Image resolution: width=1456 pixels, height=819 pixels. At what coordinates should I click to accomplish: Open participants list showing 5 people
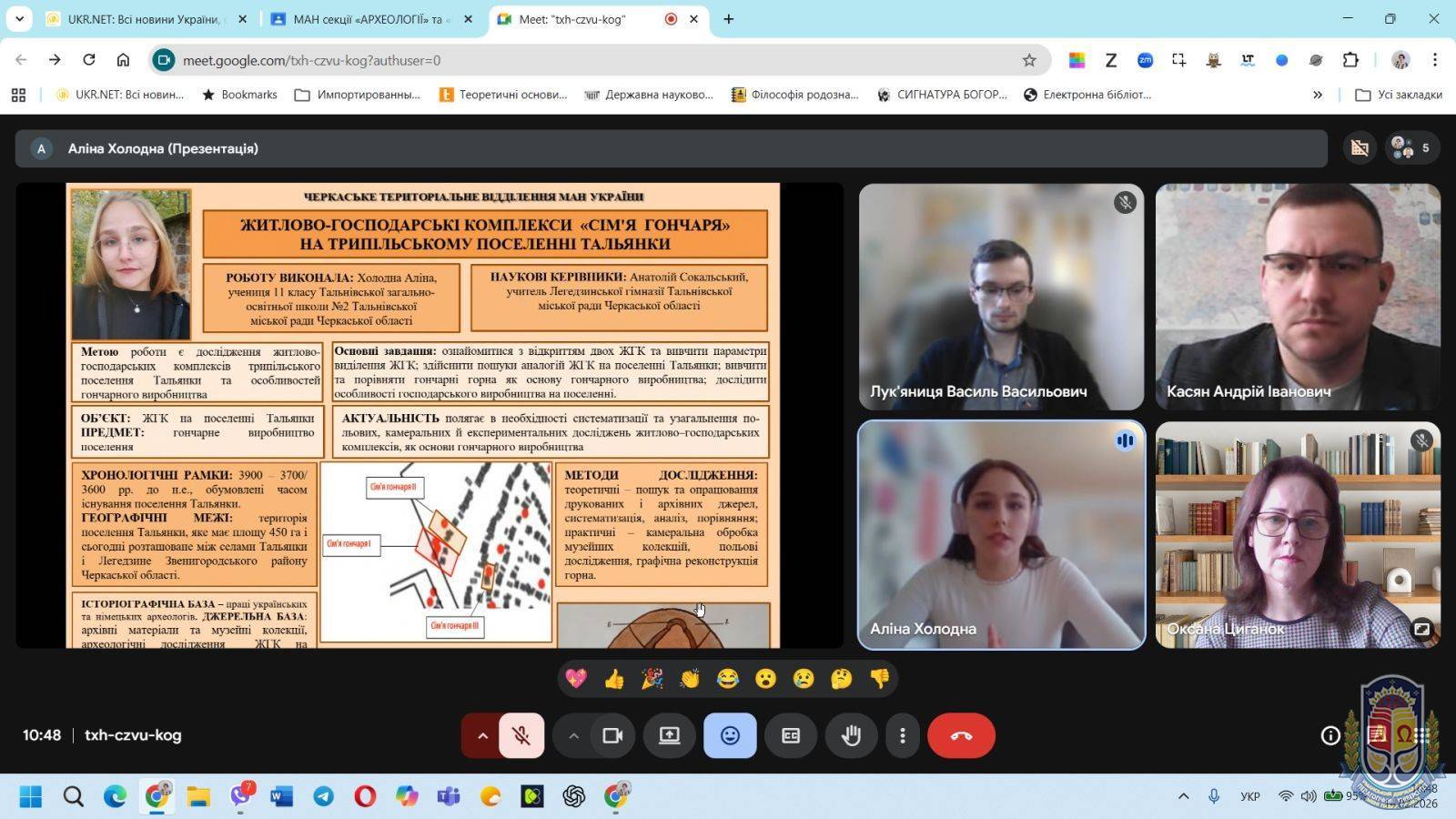click(x=1411, y=148)
